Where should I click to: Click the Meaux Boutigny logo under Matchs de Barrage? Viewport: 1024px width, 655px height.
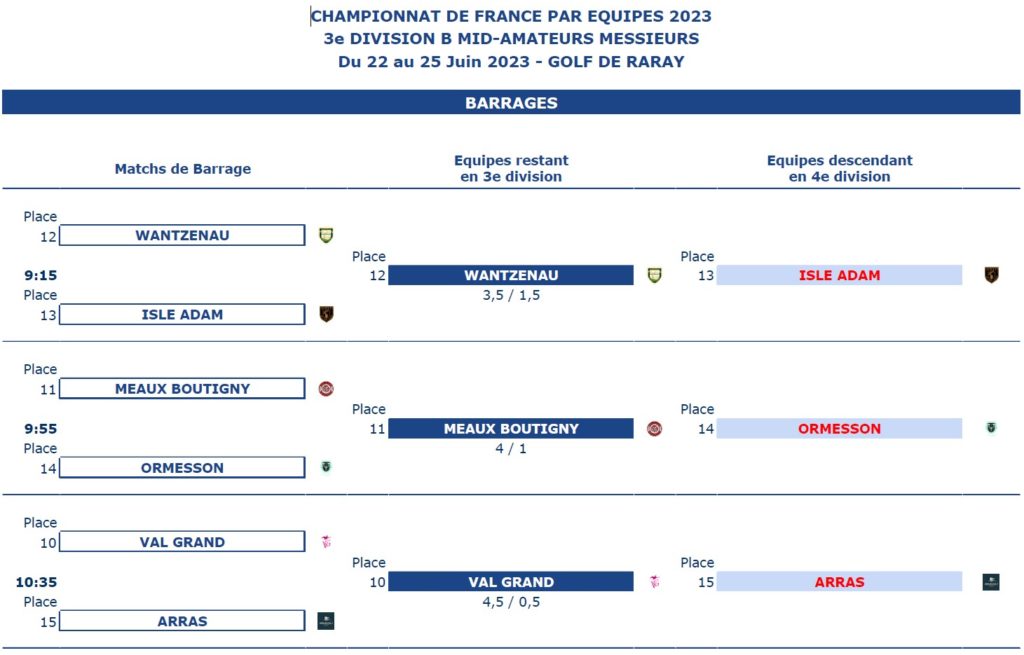pos(326,389)
